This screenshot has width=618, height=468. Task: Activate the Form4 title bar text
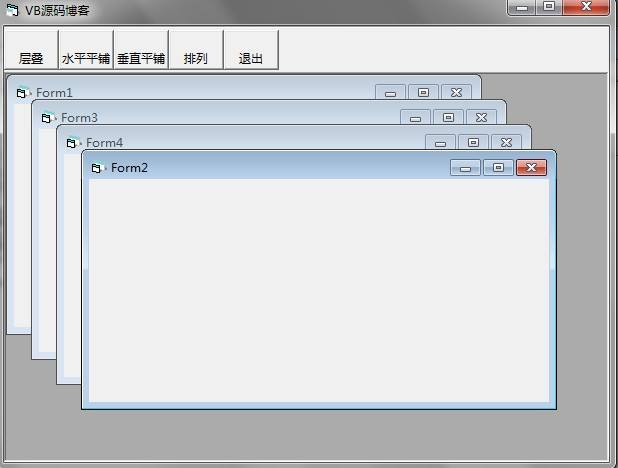104,143
